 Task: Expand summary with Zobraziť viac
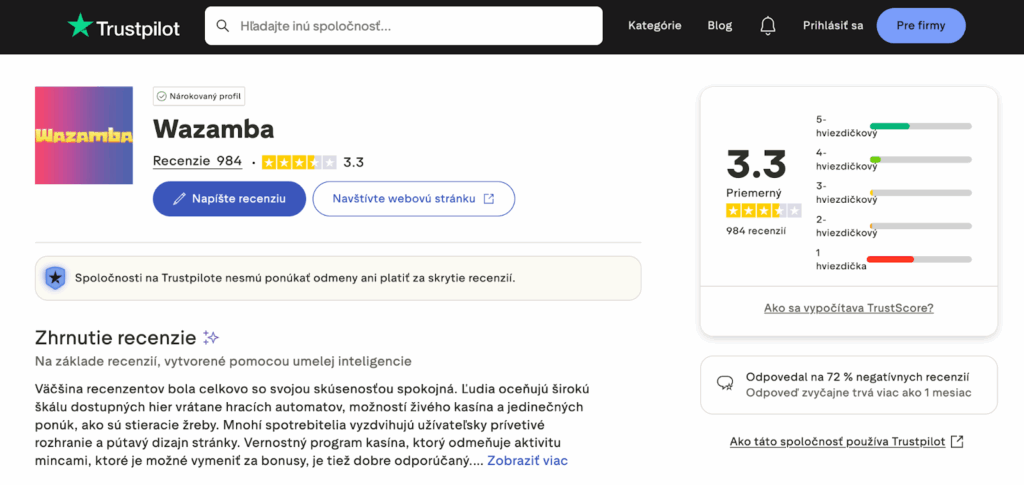pyautogui.click(x=527, y=461)
